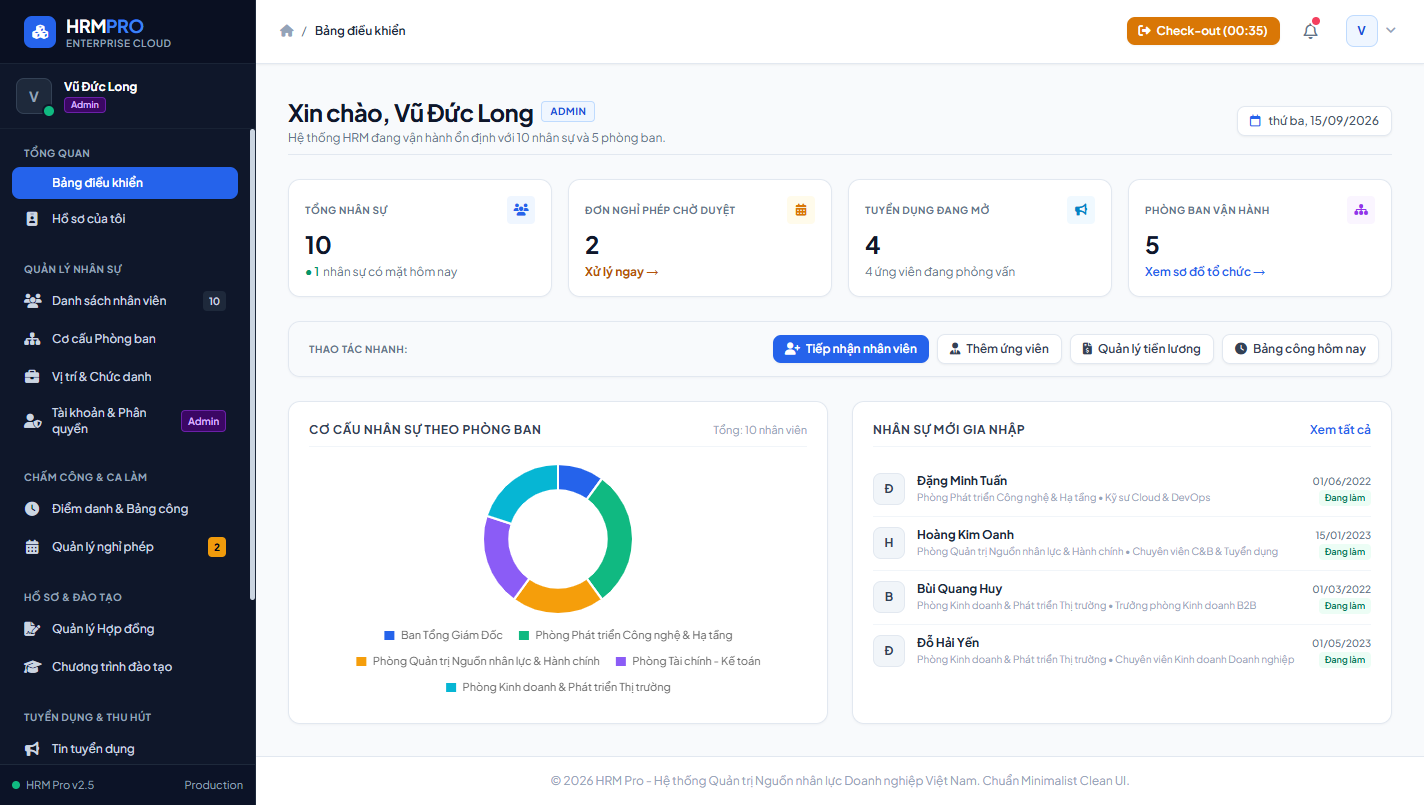The height and width of the screenshot is (805, 1424).
Task: Click Thêm ứng viên button
Action: tap(999, 349)
